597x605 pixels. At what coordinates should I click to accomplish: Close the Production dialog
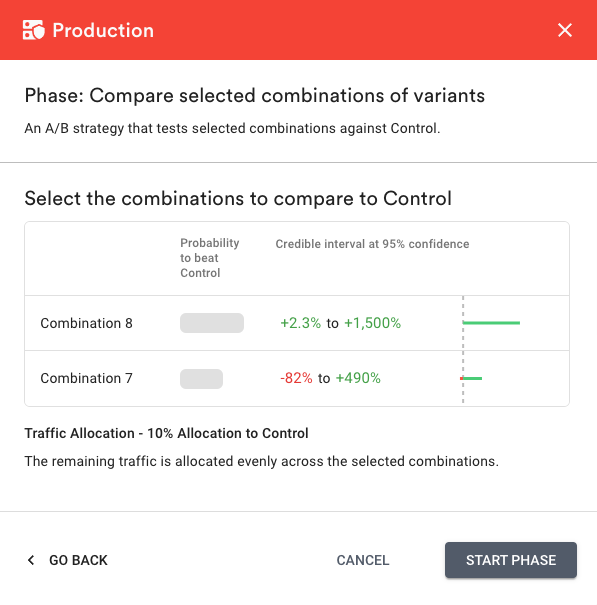coord(565,30)
